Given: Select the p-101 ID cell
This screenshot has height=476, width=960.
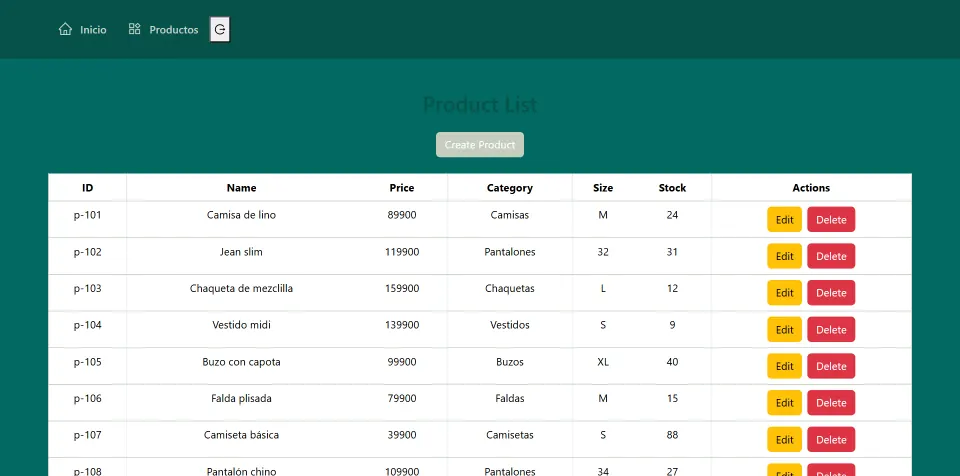Looking at the screenshot, I should click(88, 219).
